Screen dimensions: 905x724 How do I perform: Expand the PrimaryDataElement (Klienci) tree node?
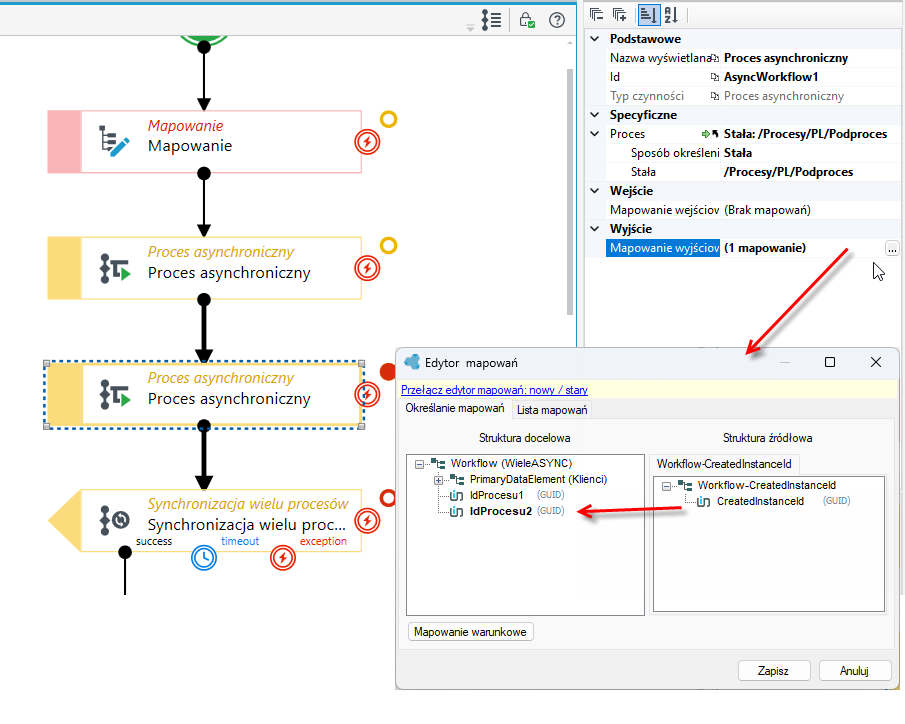point(439,480)
